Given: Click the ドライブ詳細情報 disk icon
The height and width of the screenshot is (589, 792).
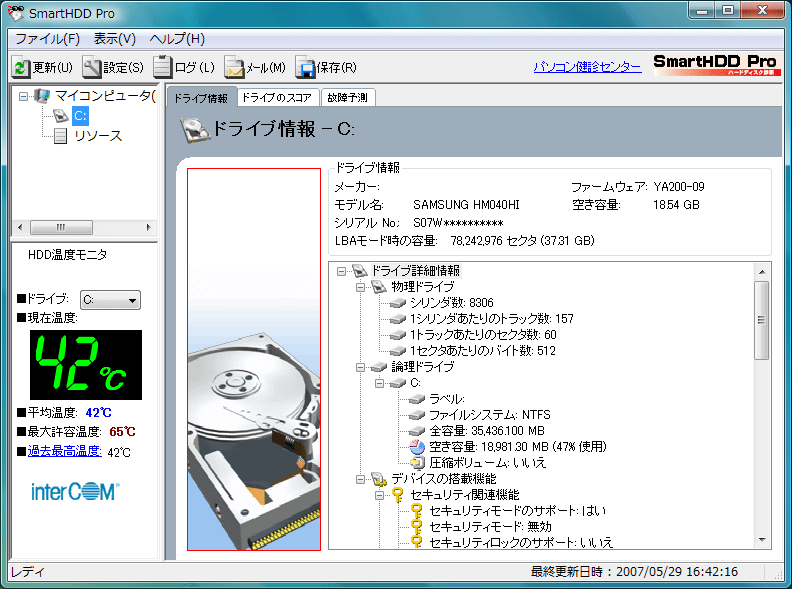Looking at the screenshot, I should 359,271.
